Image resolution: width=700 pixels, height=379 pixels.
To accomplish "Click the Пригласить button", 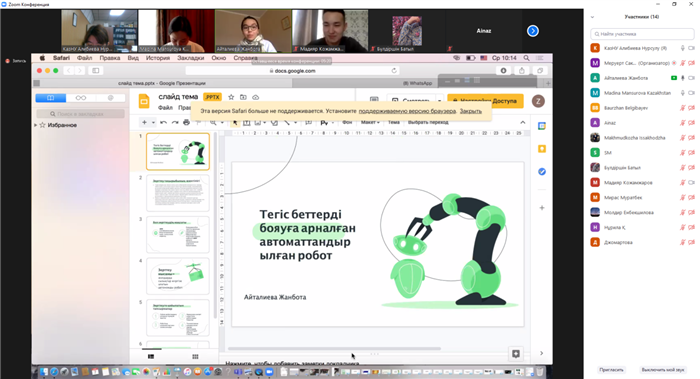I will 611,370.
